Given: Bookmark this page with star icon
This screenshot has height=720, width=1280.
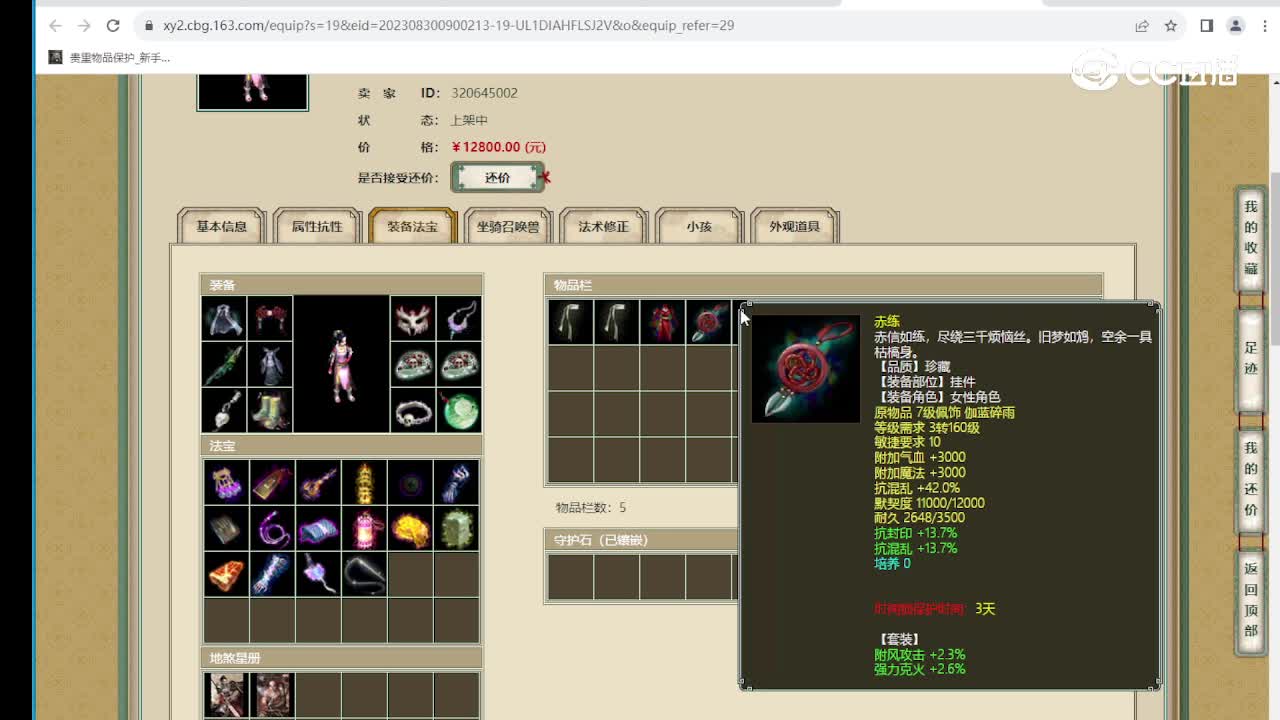Looking at the screenshot, I should point(1171,26).
